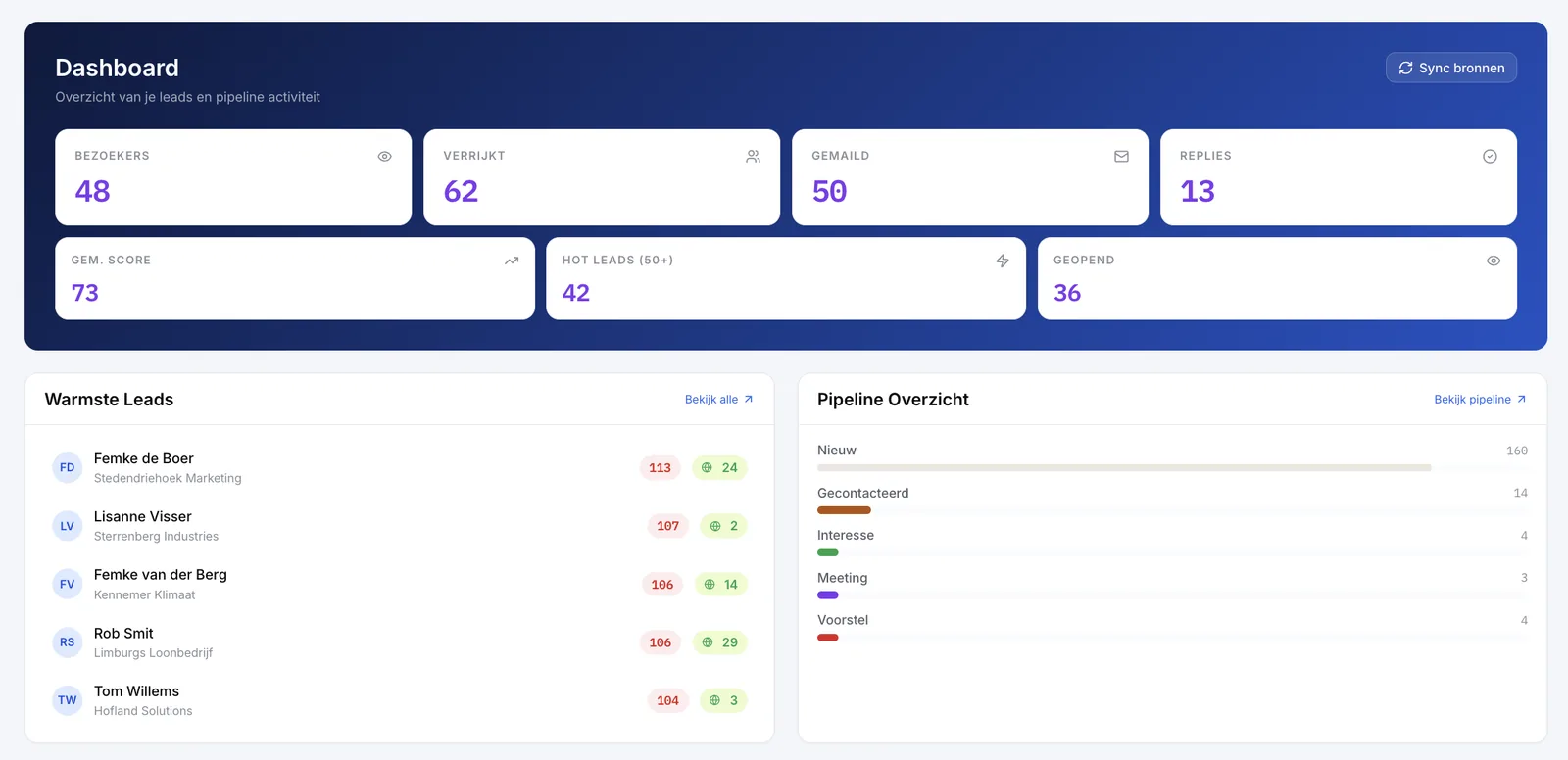This screenshot has height=760, width=1568.
Task: Open the Rob Smit lead row
Action: [x=400, y=642]
